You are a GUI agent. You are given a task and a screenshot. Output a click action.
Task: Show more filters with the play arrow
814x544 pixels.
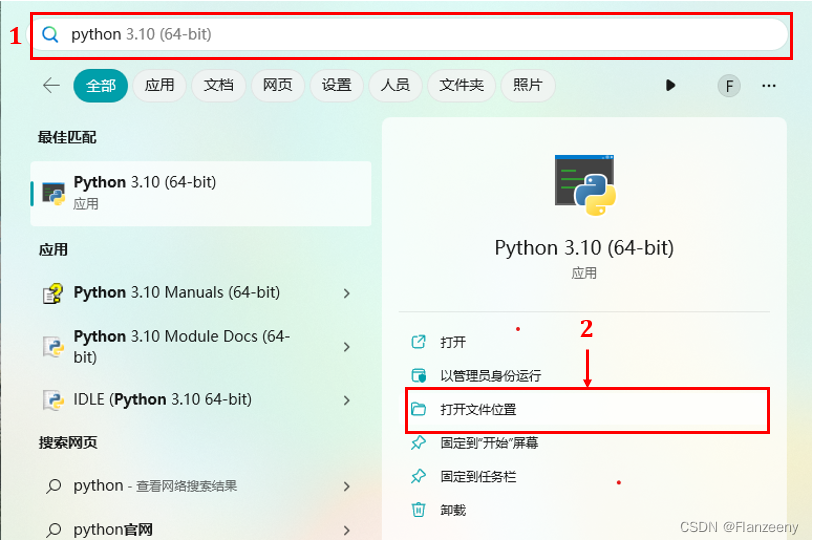click(670, 85)
